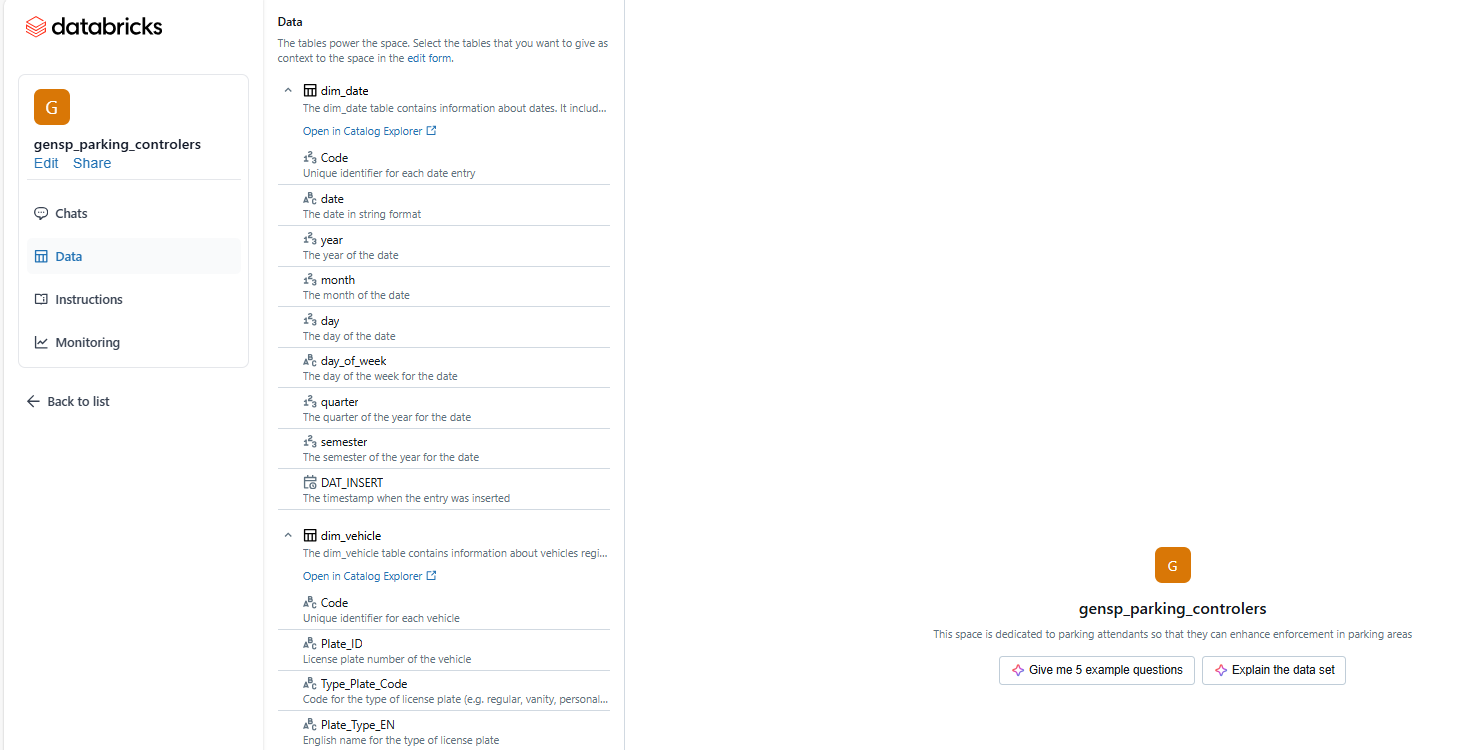Screen dimensions: 1471x750
Task: Click the external link icon under dim_vehicle
Action: click(431, 576)
